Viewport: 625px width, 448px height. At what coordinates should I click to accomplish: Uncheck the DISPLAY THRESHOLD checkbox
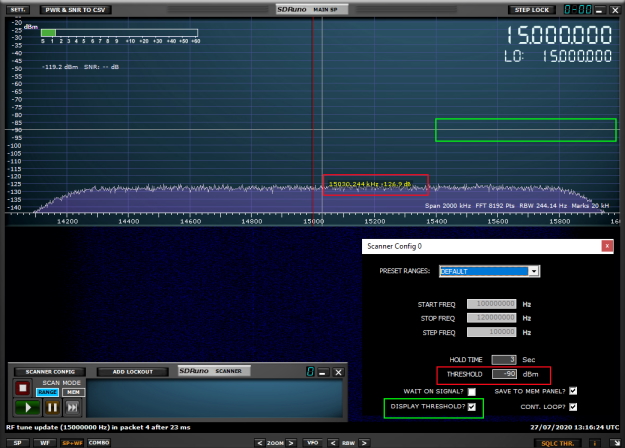[472, 407]
